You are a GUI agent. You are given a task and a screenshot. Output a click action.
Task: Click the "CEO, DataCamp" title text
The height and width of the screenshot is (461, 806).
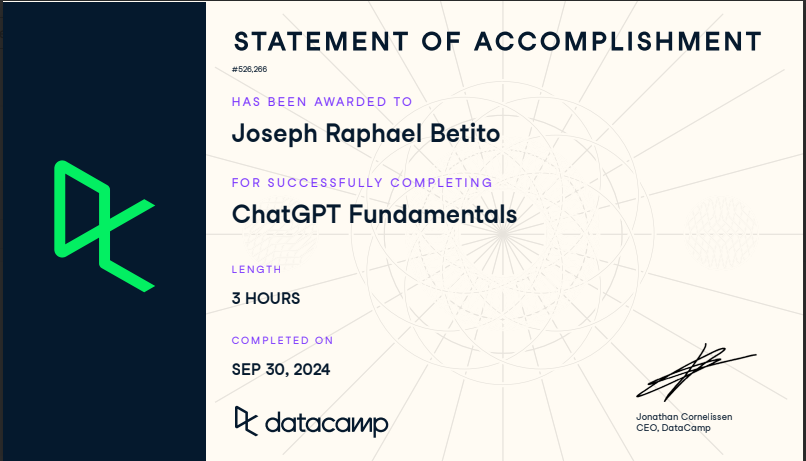673,428
